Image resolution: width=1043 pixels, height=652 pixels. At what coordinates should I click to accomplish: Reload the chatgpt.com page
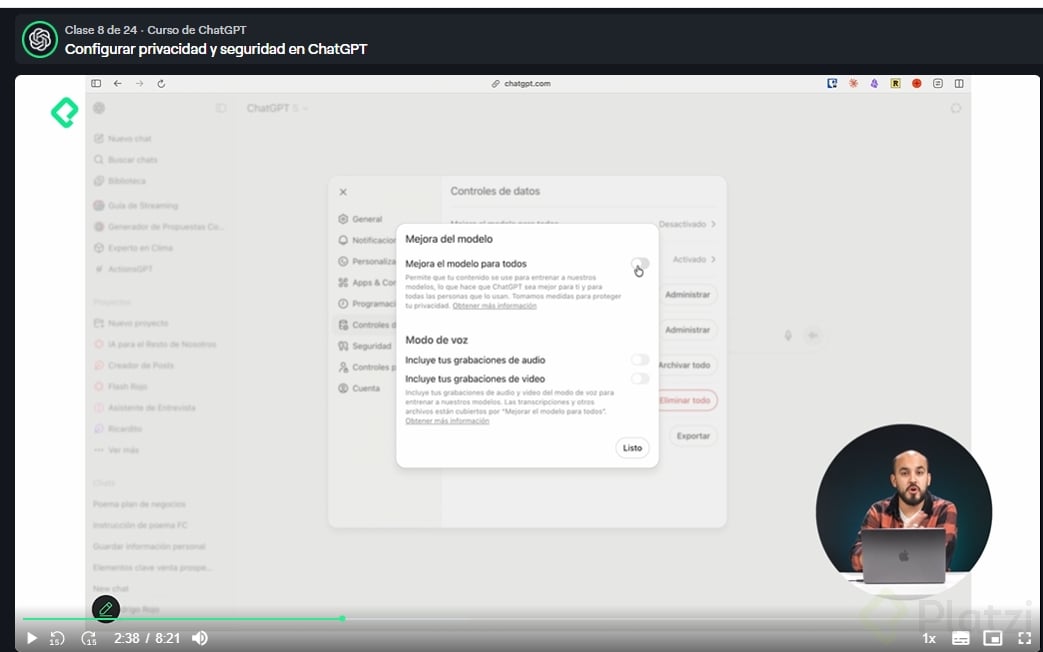[x=161, y=83]
